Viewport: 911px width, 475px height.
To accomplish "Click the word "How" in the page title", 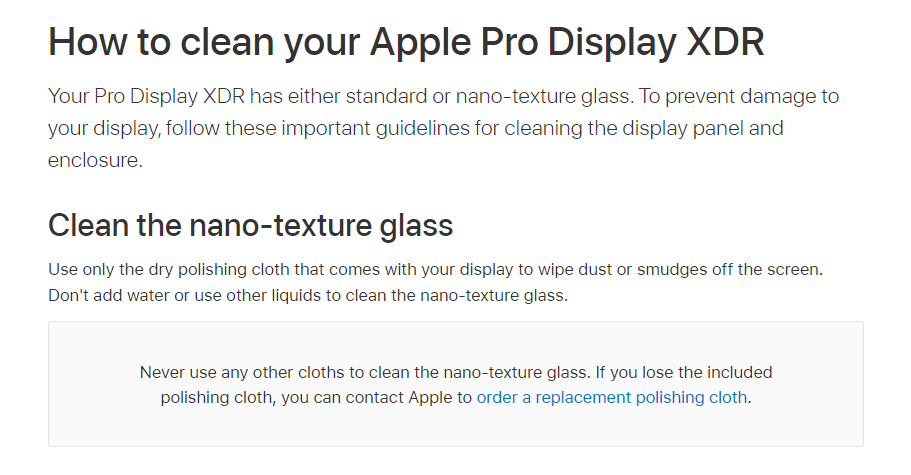I will pyautogui.click(x=84, y=42).
